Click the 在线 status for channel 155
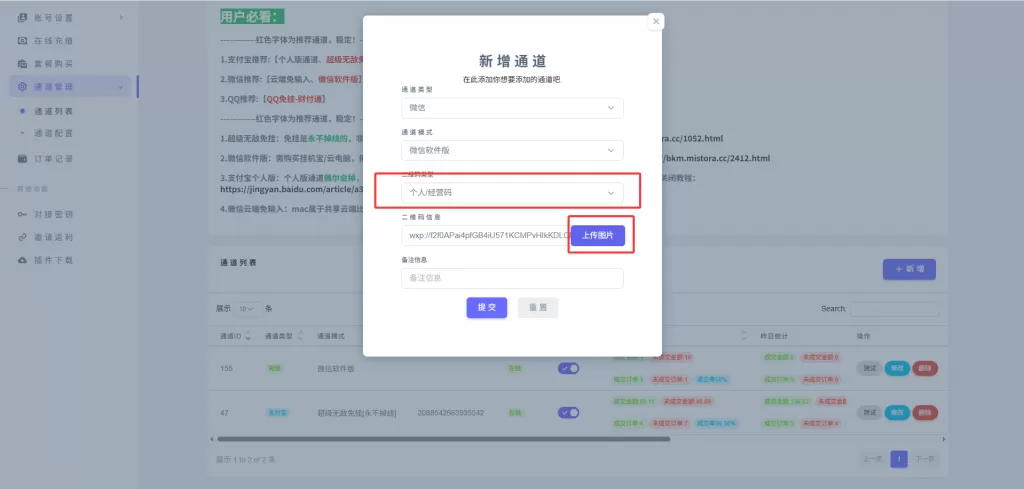 515,369
